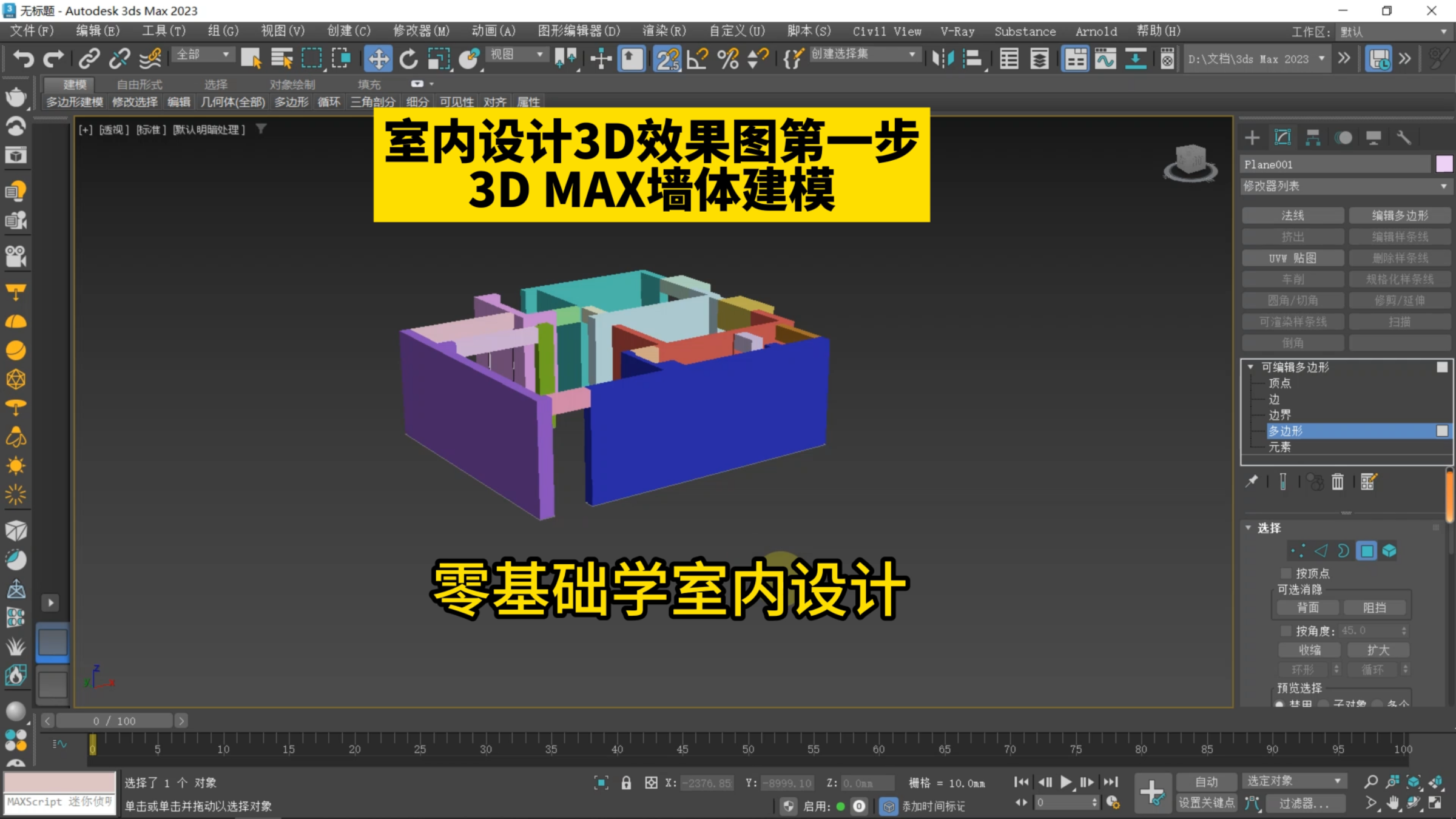
Task: Open the Display panel tab
Action: 1373,138
